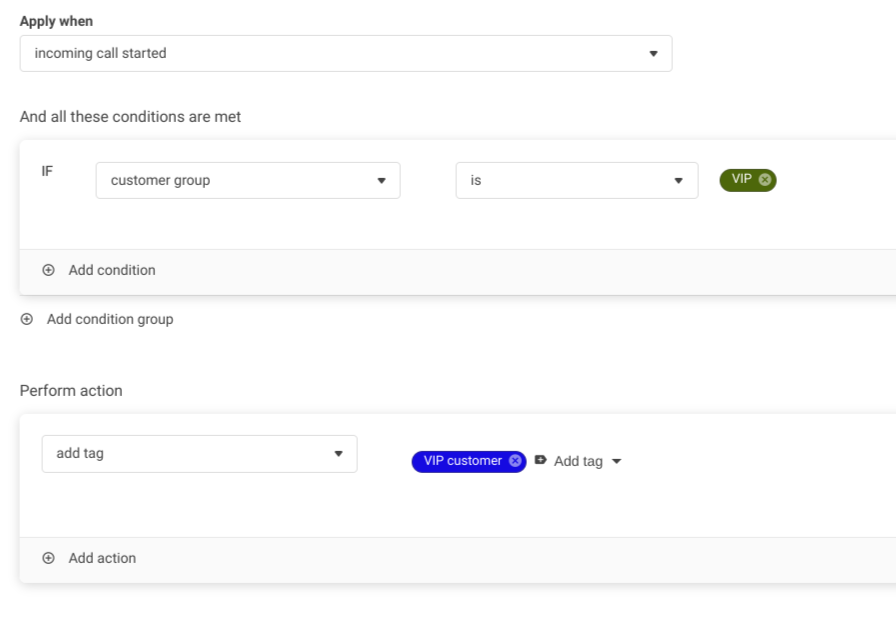Click the arrow of the customer group select

tap(381, 181)
